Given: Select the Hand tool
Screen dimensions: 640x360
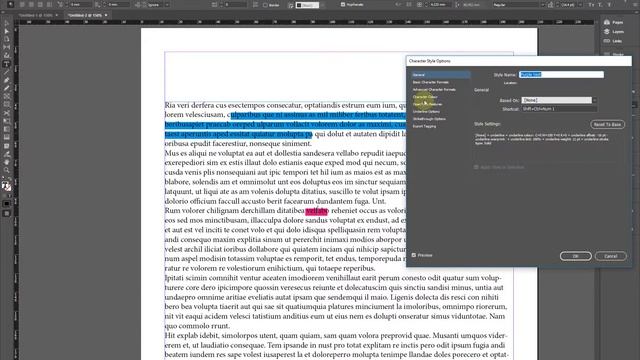Looking at the screenshot, I should 7,162.
